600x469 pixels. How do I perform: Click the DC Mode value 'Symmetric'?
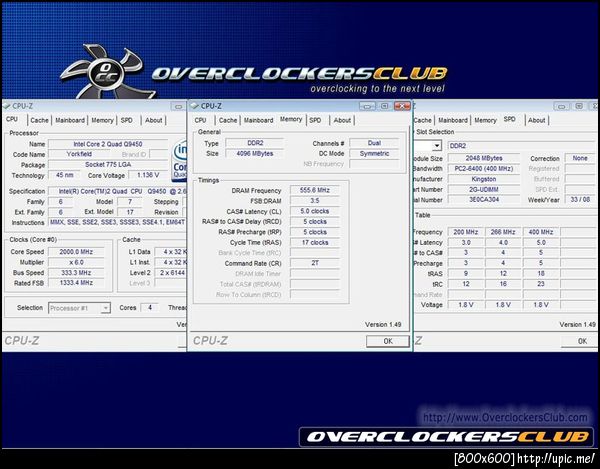click(374, 153)
